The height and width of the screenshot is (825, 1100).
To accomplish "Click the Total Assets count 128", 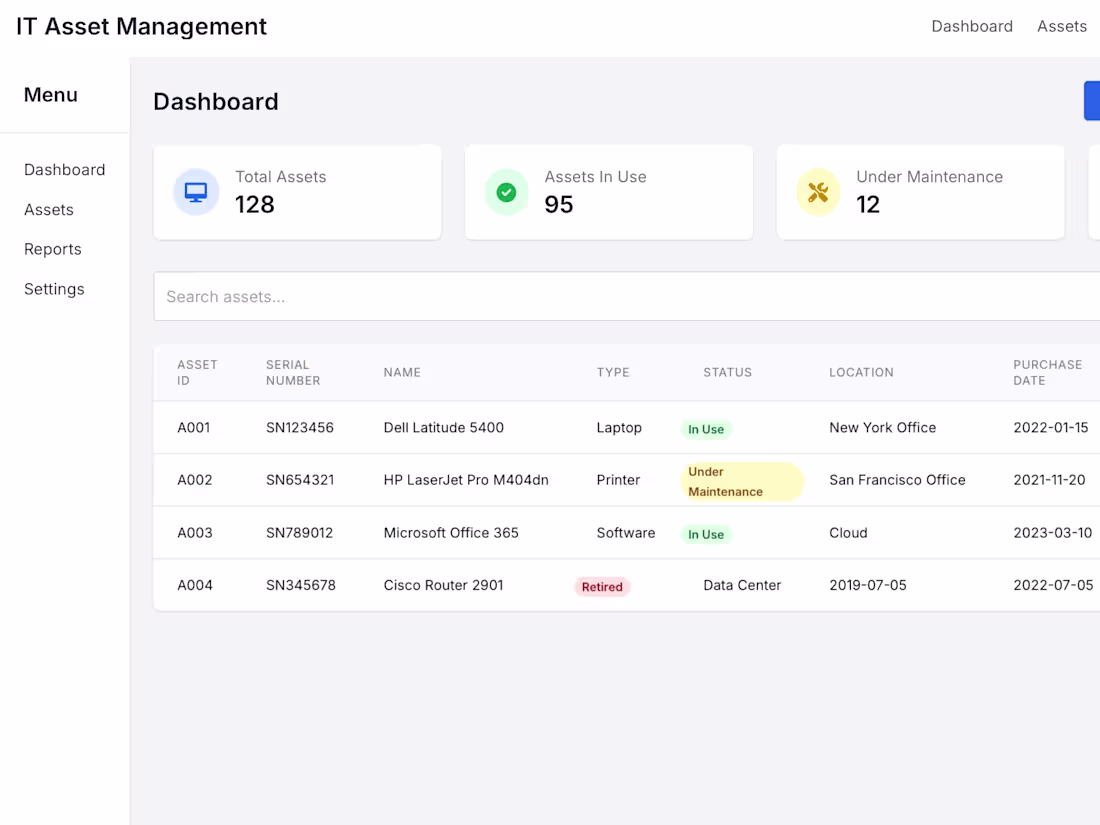I will point(255,205).
